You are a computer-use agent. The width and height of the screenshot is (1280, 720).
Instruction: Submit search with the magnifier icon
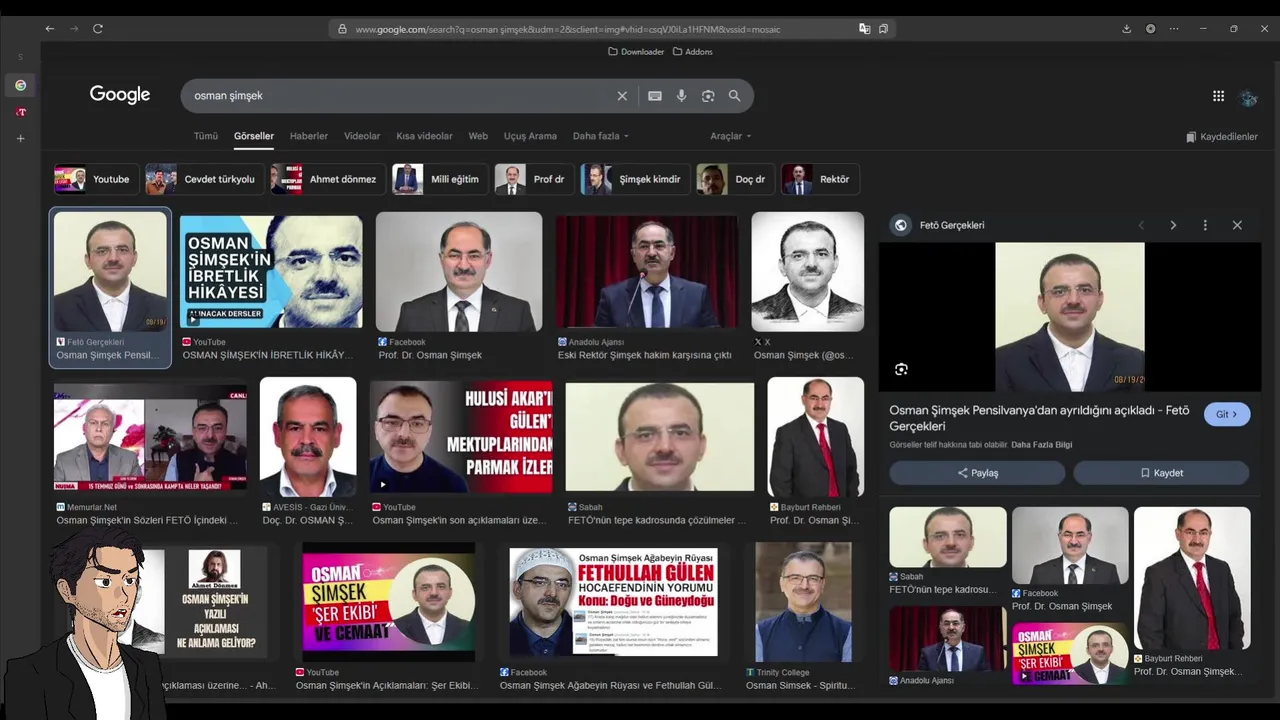(x=735, y=96)
